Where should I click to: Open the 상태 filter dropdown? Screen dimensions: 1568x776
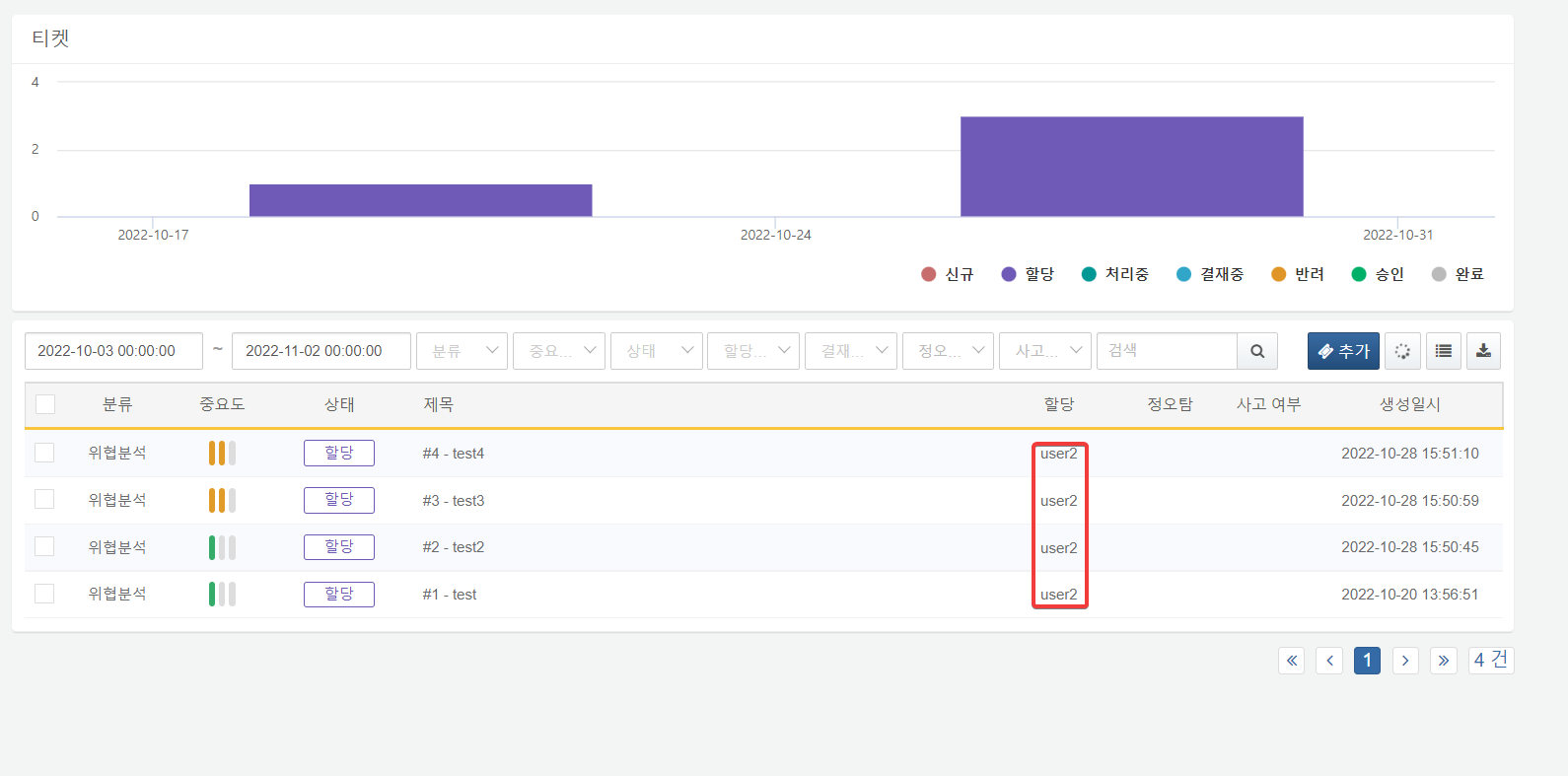click(657, 351)
